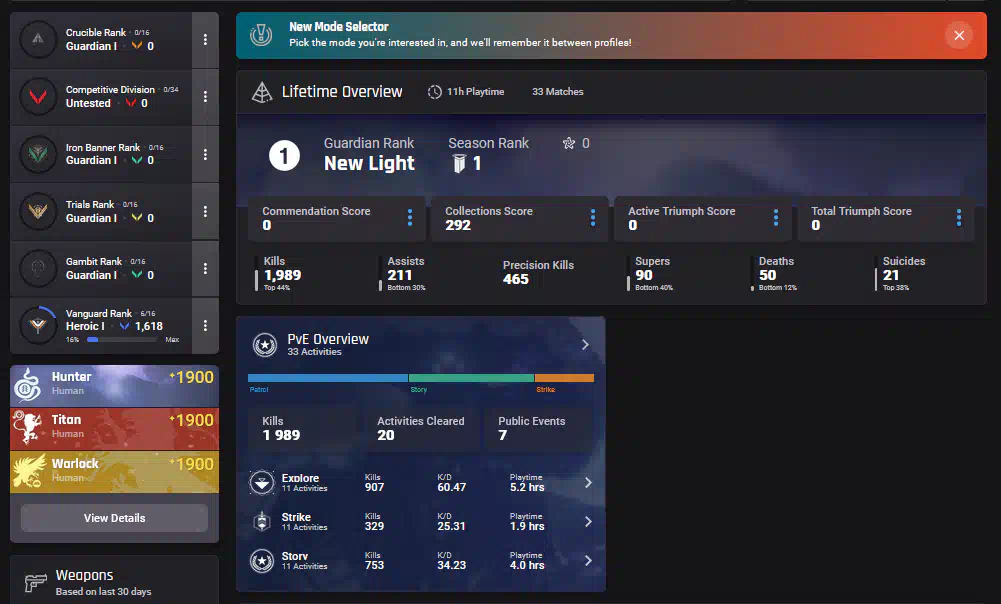Click the Story activity icon
Screen dimensions: 1001x604
[262, 561]
